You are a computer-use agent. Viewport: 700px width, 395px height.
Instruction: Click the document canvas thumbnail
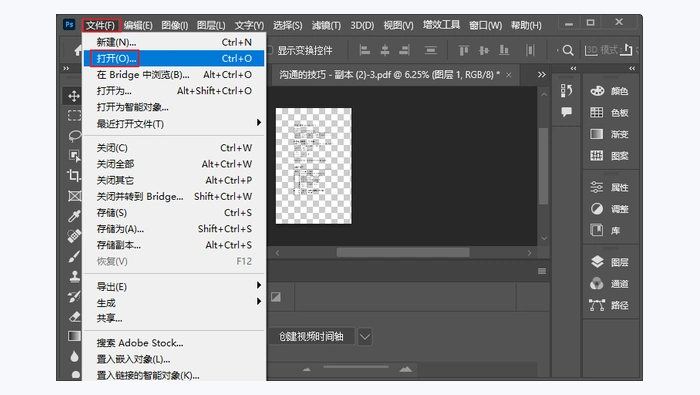(313, 166)
